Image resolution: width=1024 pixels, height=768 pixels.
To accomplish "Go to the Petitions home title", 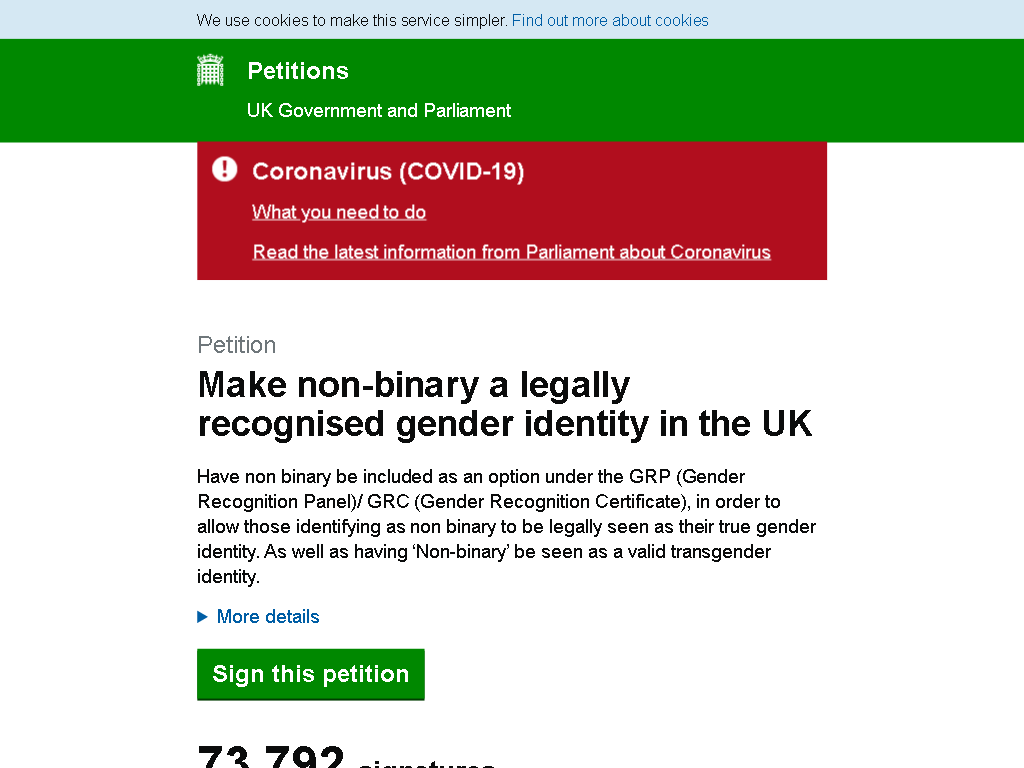I will (298, 71).
